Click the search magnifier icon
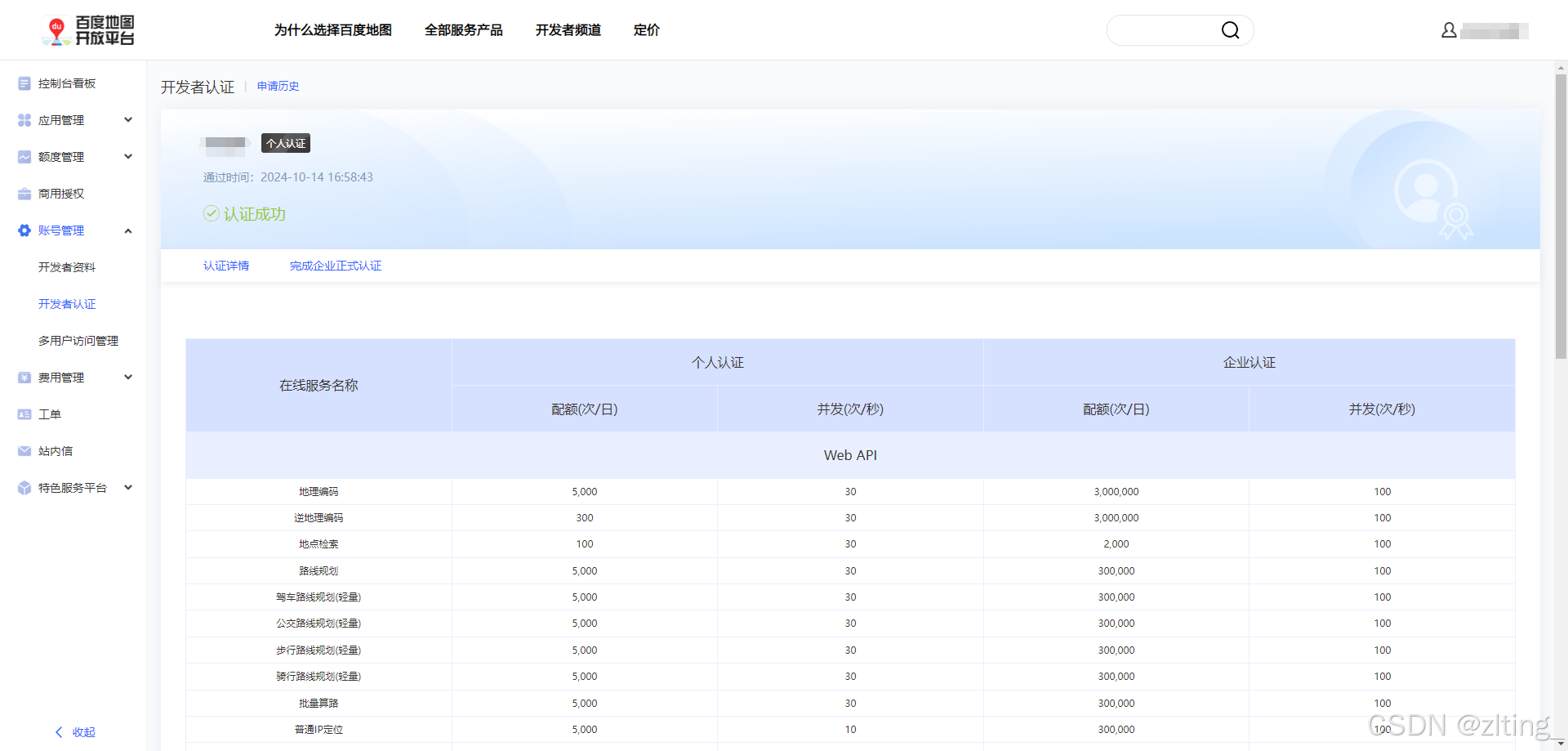Screen dimensions: 1568x751 1230,30
